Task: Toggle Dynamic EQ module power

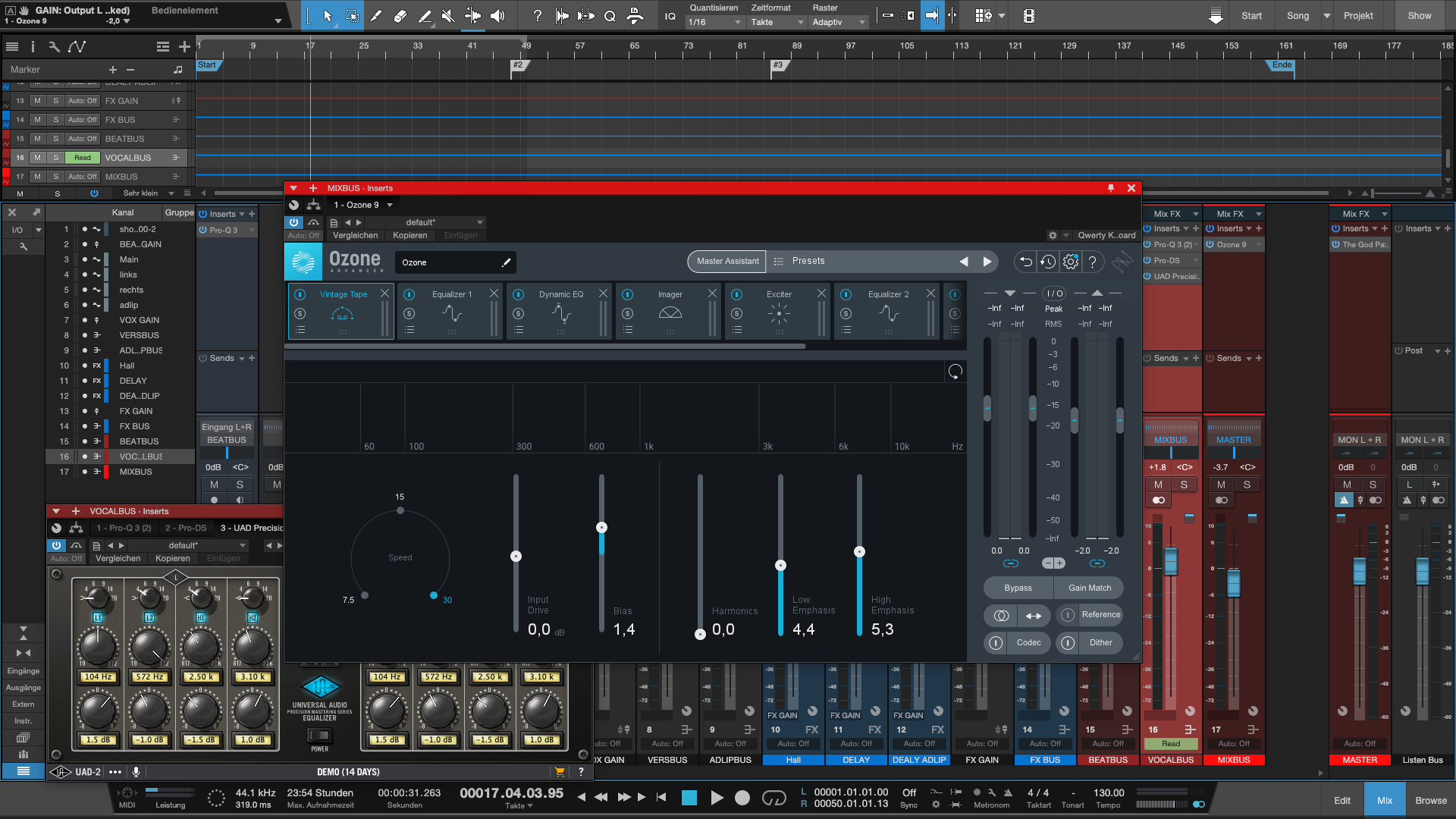Action: coord(518,294)
